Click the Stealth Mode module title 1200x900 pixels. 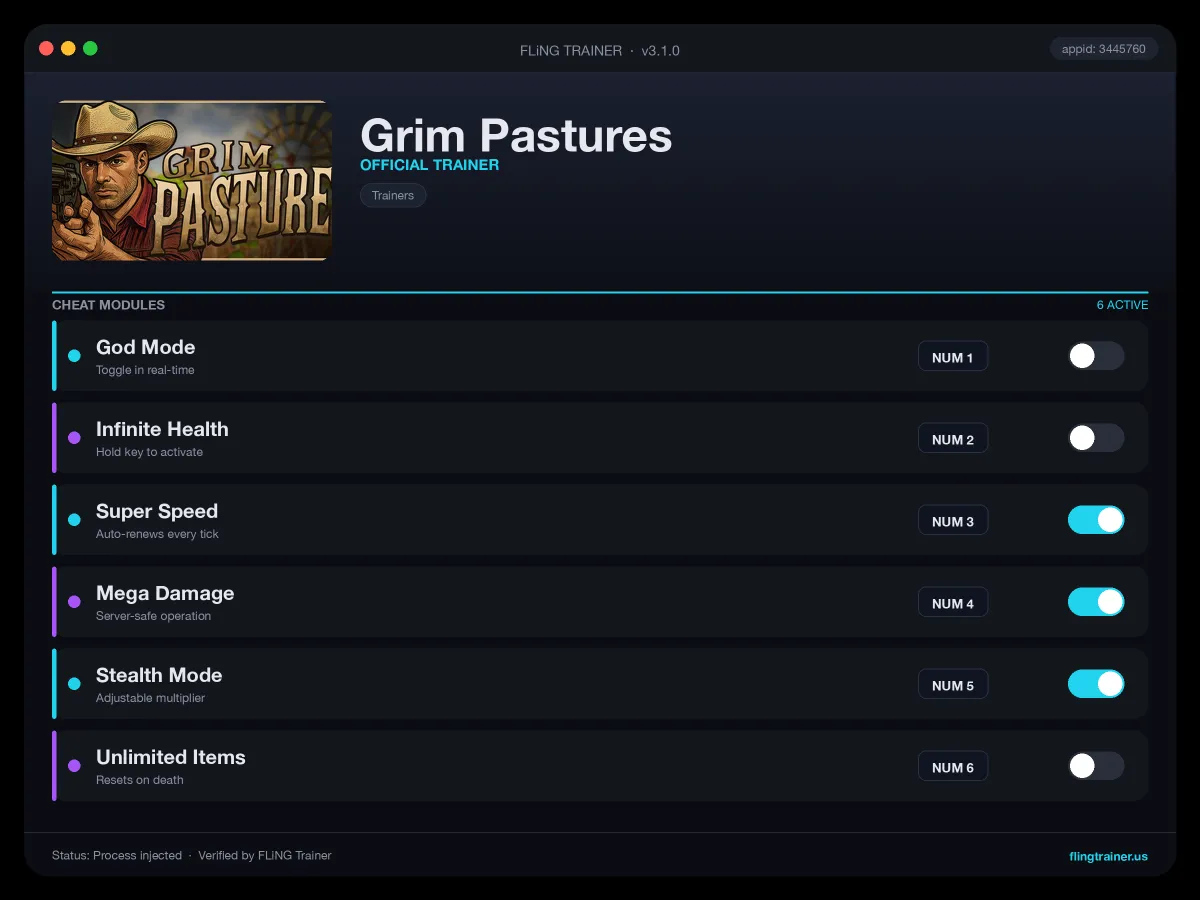click(x=159, y=675)
